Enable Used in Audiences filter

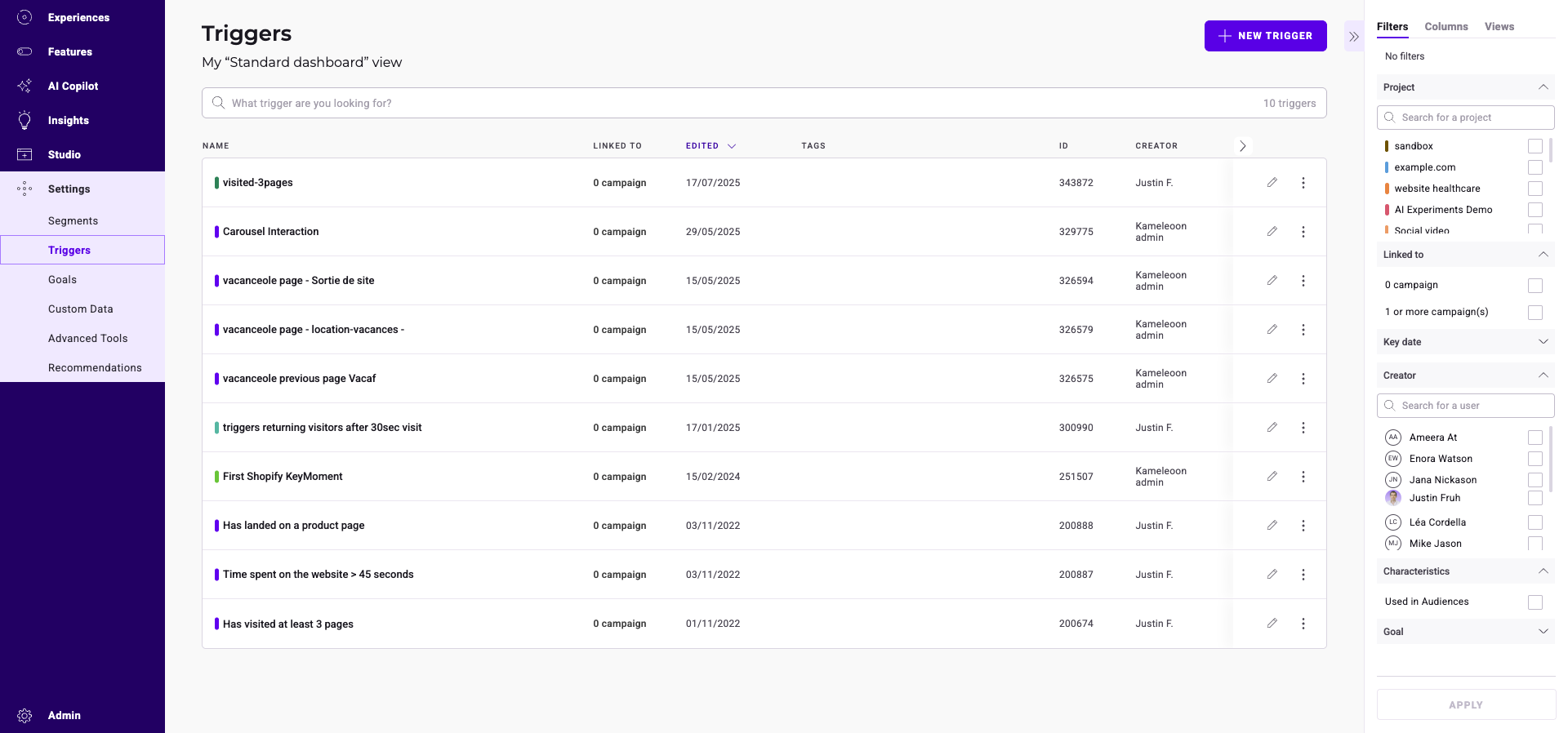[x=1535, y=602]
